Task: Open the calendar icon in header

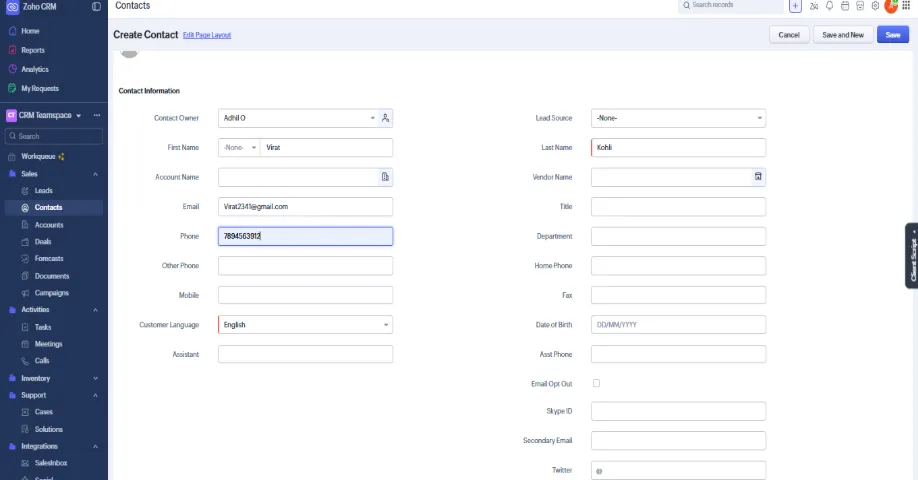Action: [845, 6]
